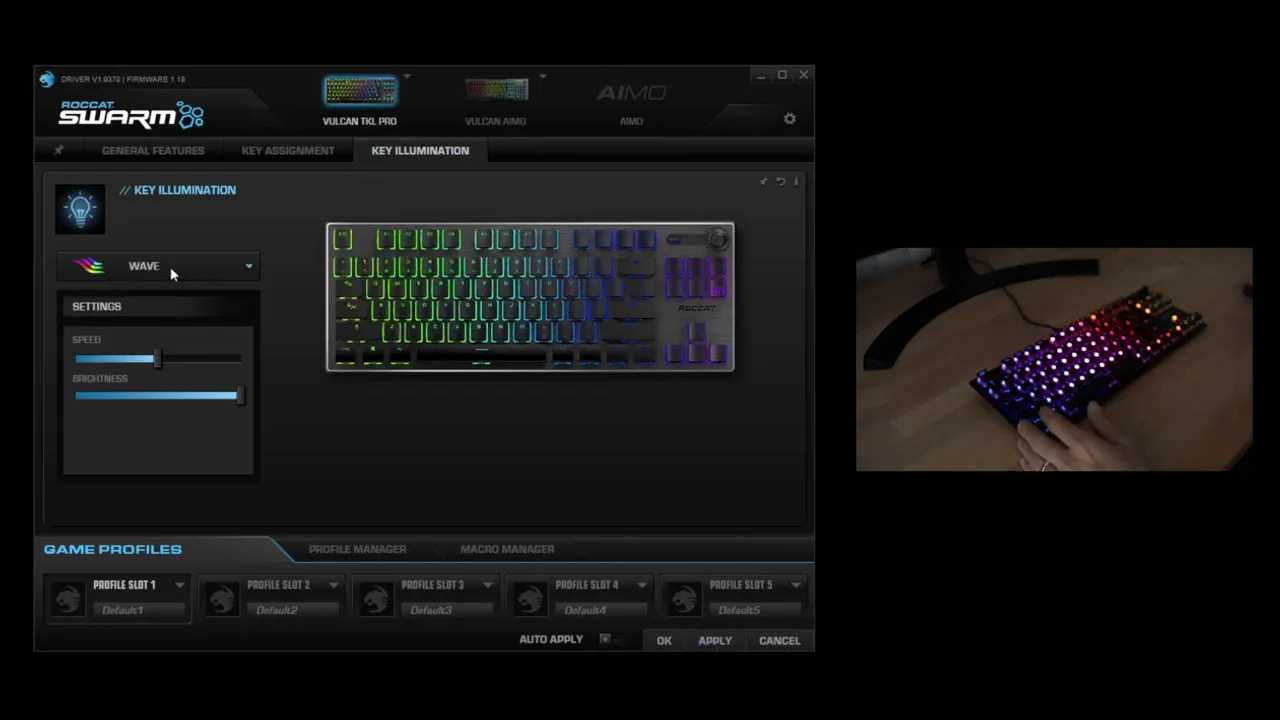The height and width of the screenshot is (720, 1280).
Task: Switch to the General Features tab
Action: click(x=153, y=151)
